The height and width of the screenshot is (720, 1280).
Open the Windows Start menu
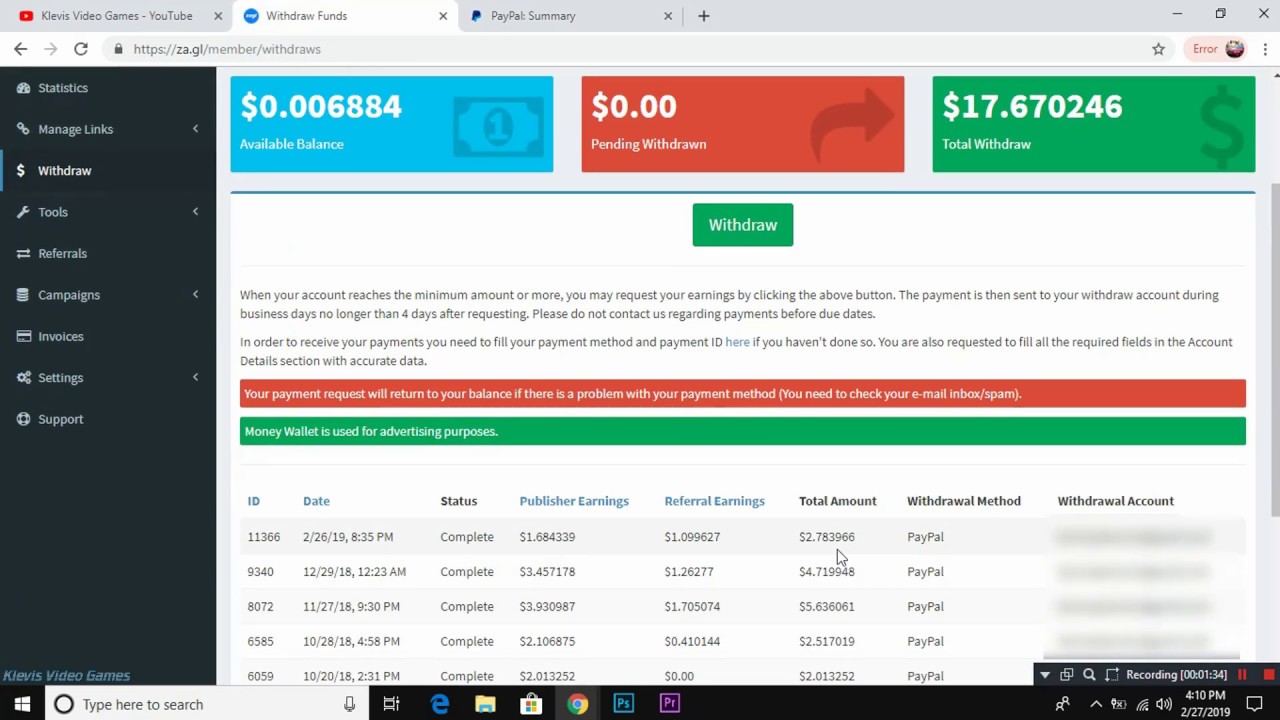[22, 704]
